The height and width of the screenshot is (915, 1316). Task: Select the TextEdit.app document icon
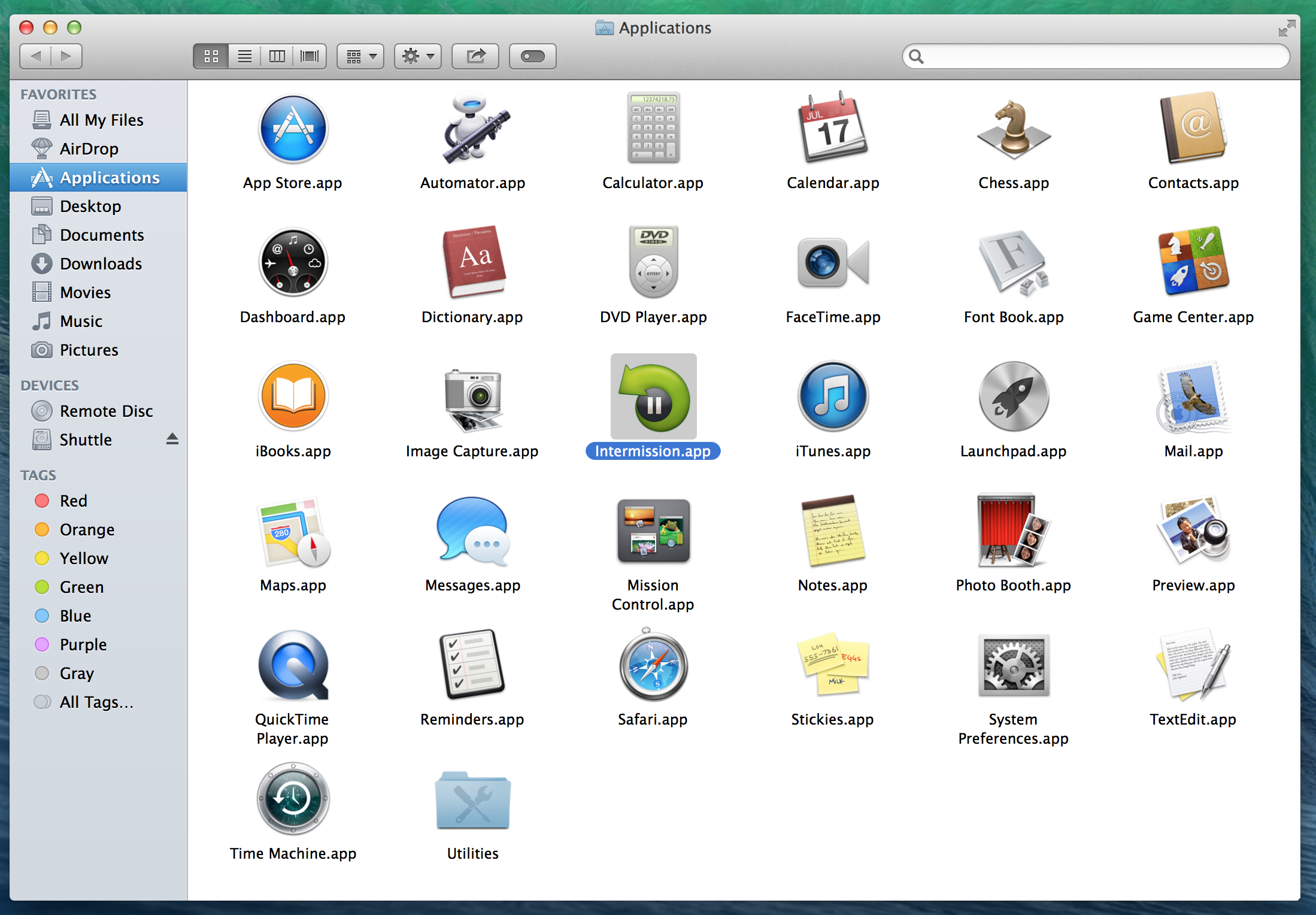coord(1193,665)
